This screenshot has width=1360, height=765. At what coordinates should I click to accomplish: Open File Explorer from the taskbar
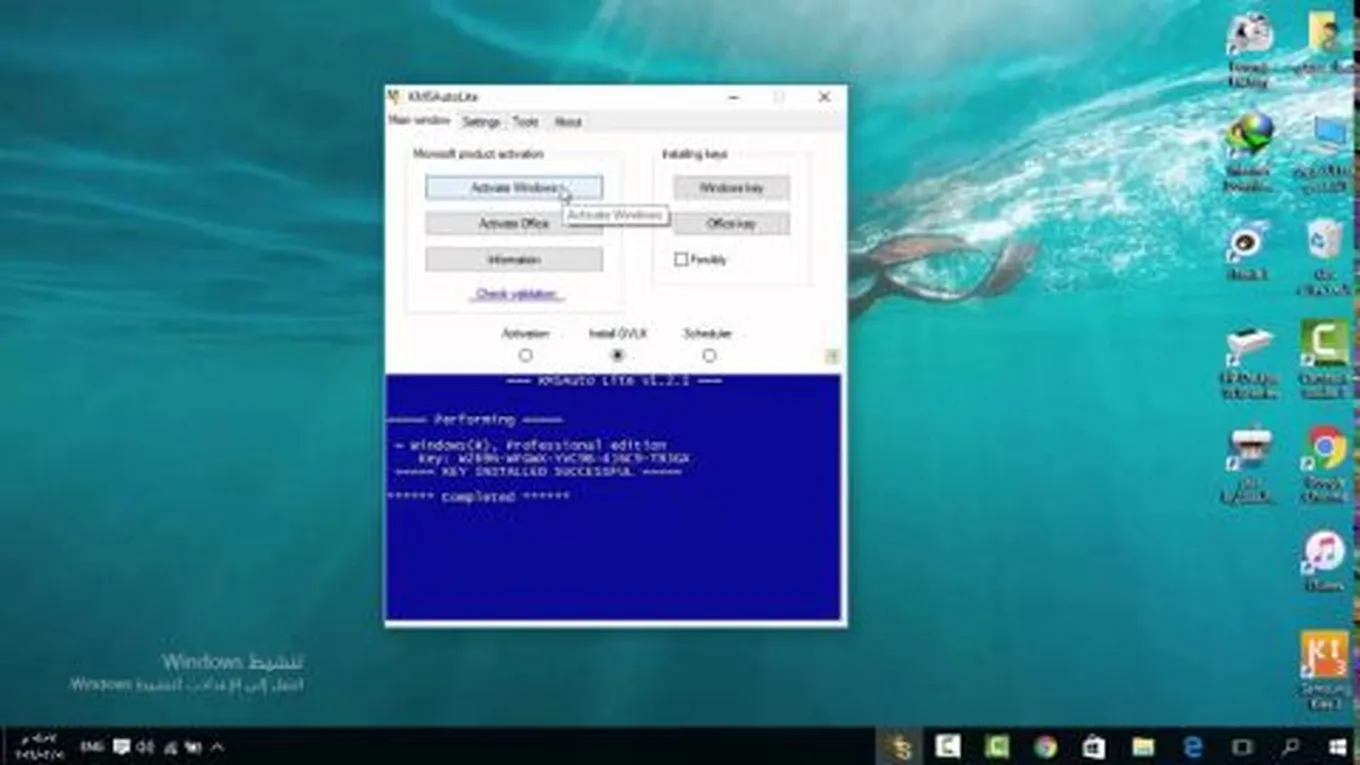point(1143,746)
